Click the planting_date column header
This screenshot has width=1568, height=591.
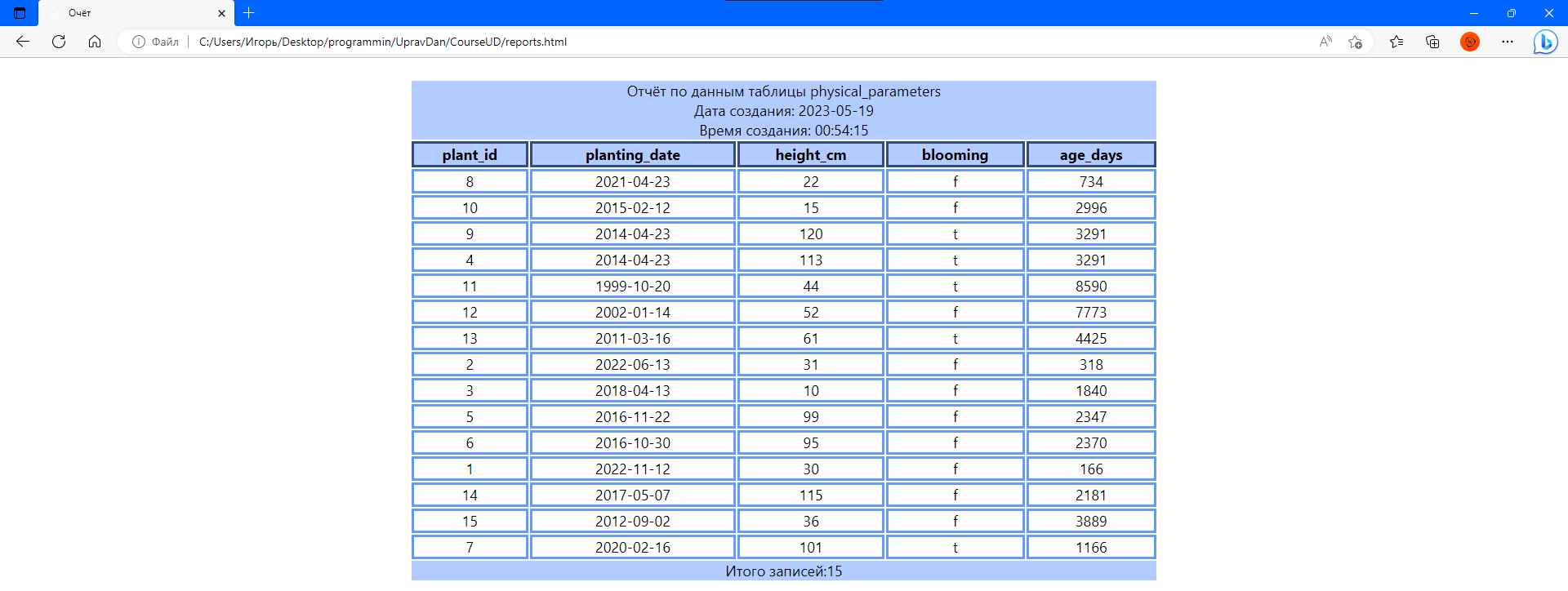633,154
